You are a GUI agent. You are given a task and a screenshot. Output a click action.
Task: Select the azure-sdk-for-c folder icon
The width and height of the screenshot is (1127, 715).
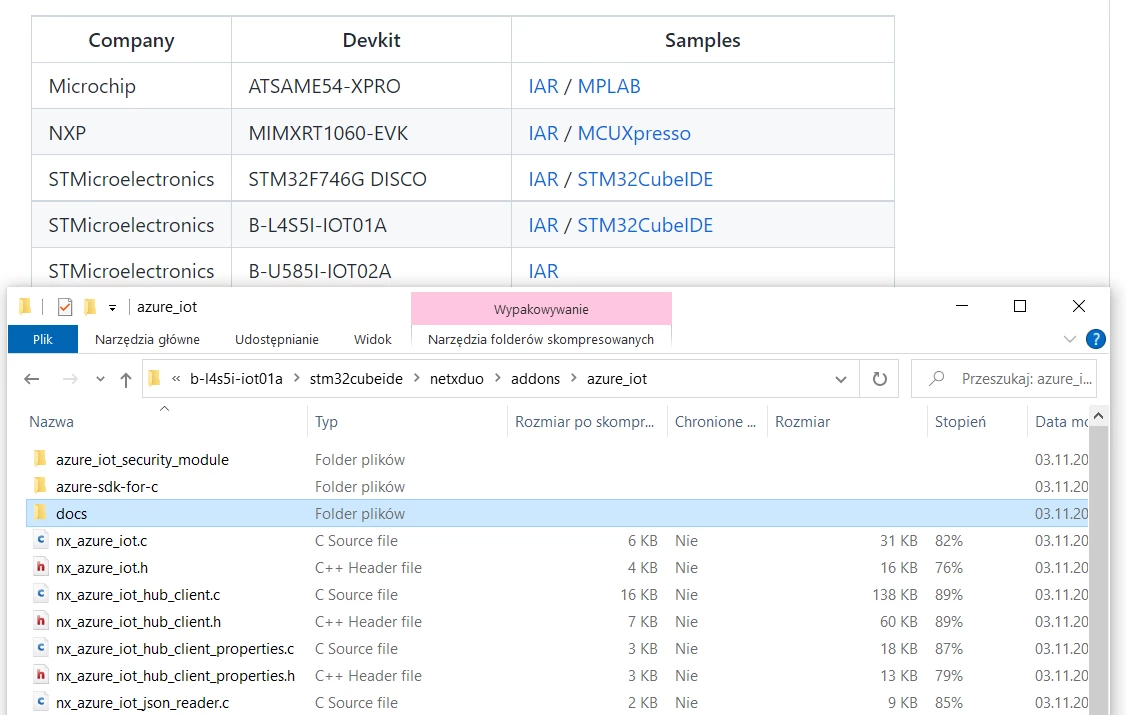[x=41, y=486]
